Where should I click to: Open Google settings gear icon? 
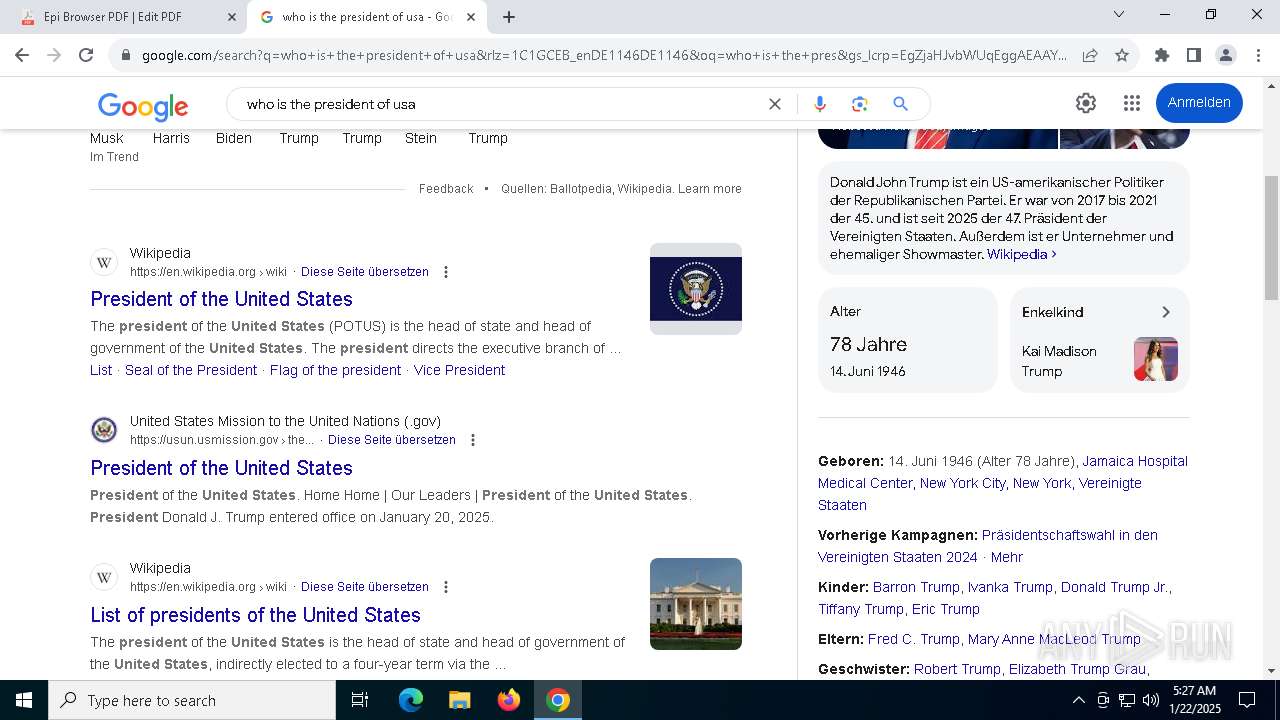(1086, 103)
